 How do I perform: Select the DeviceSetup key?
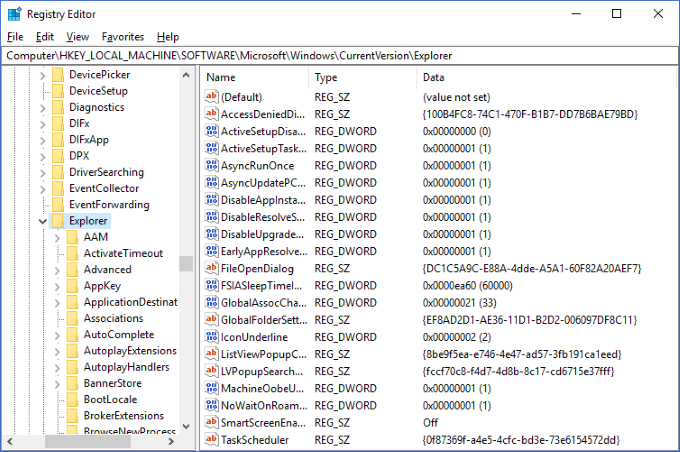point(98,91)
